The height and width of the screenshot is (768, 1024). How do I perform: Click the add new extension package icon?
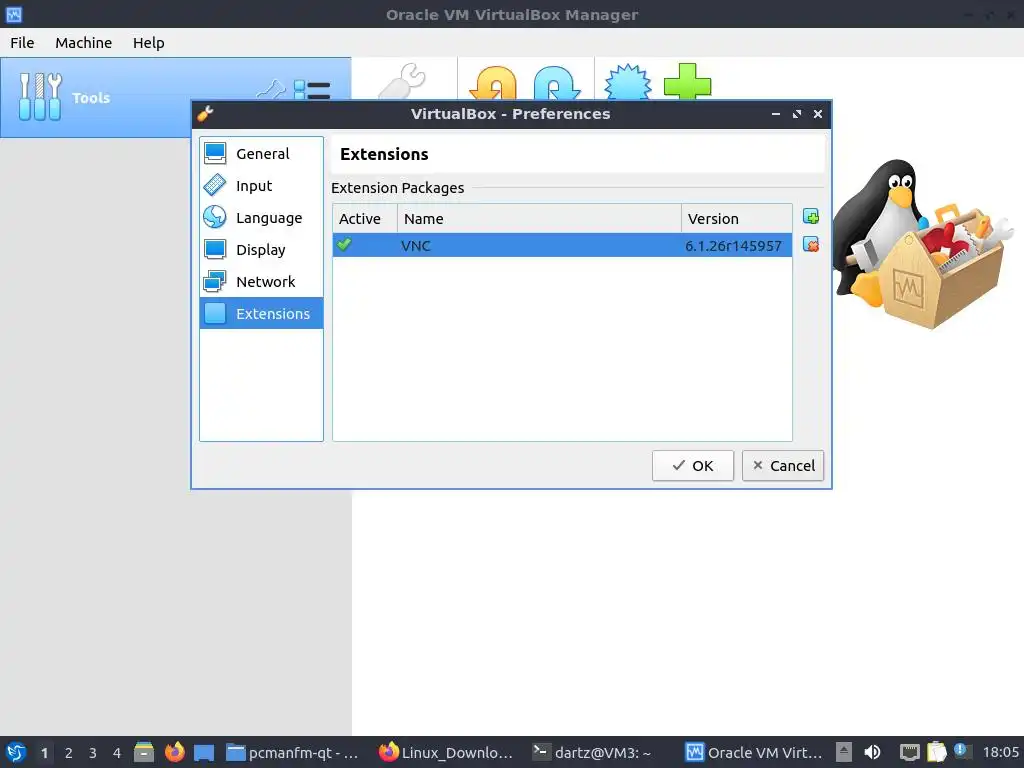810,217
